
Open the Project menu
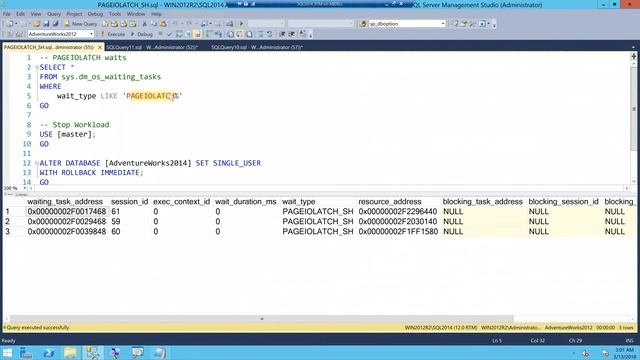pos(74,14)
